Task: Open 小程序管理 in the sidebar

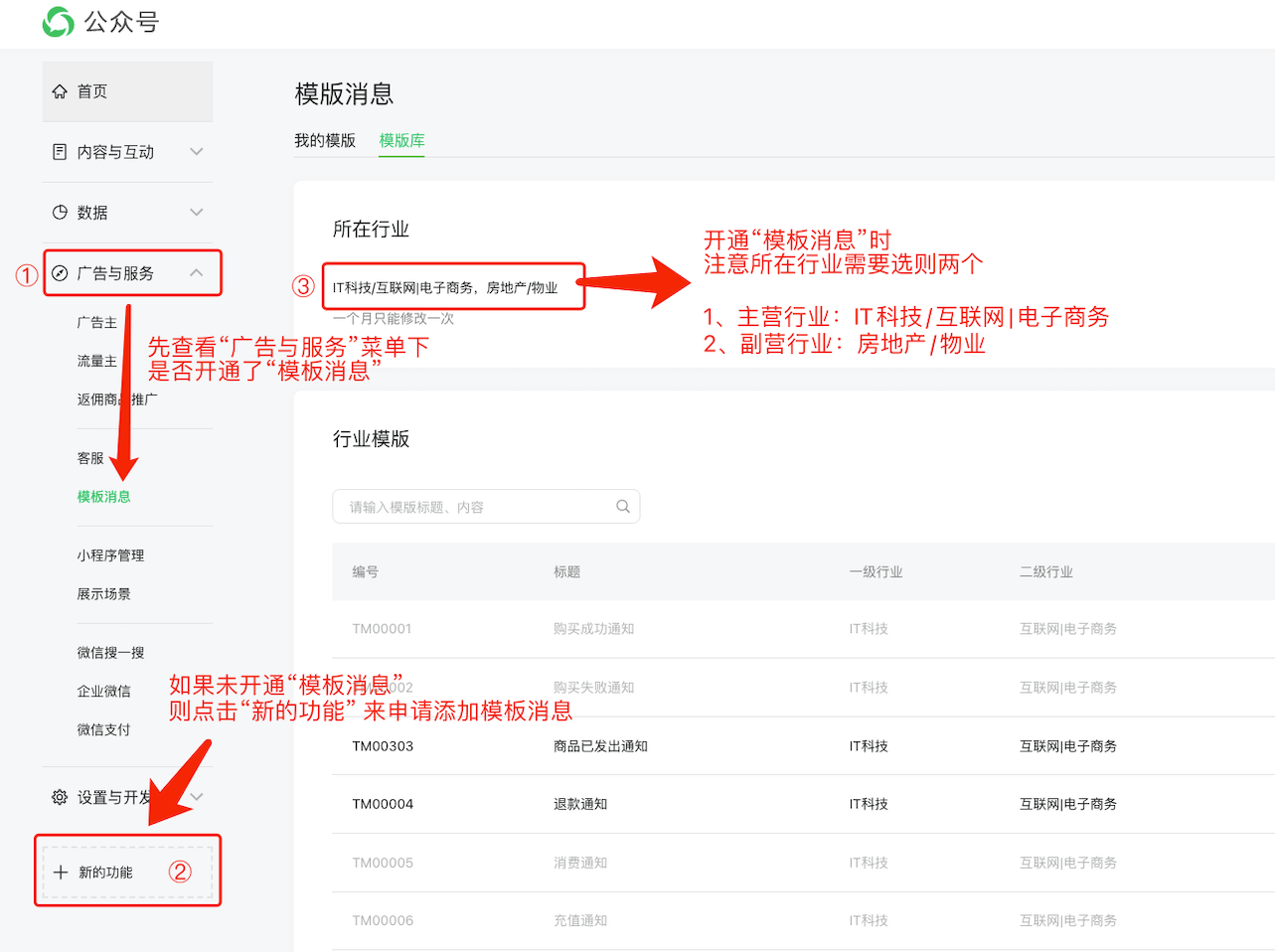Action: coord(111,556)
